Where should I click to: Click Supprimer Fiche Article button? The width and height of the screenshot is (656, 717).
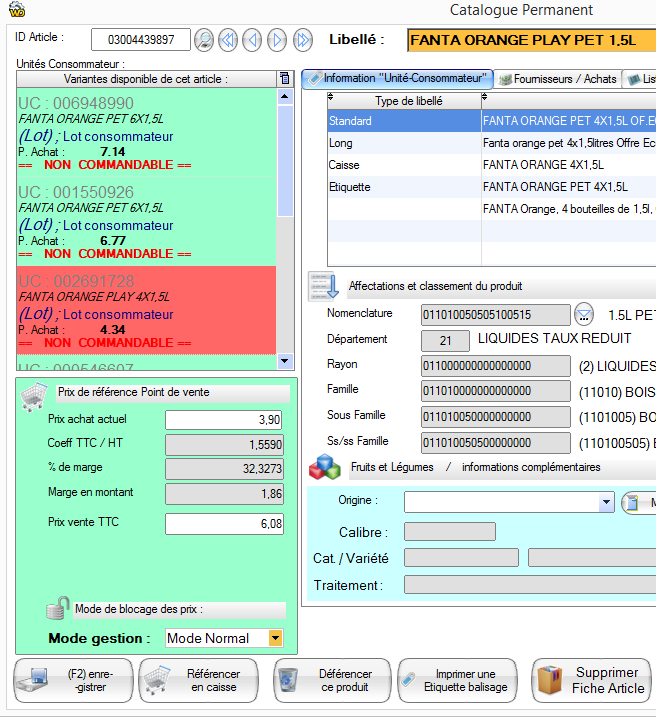pyautogui.click(x=593, y=681)
